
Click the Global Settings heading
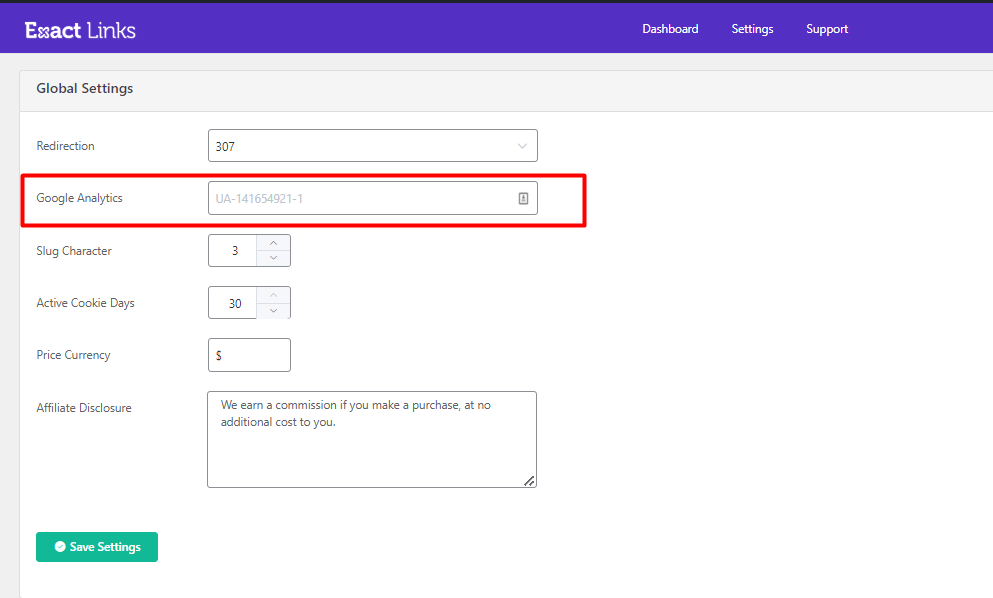pos(85,89)
